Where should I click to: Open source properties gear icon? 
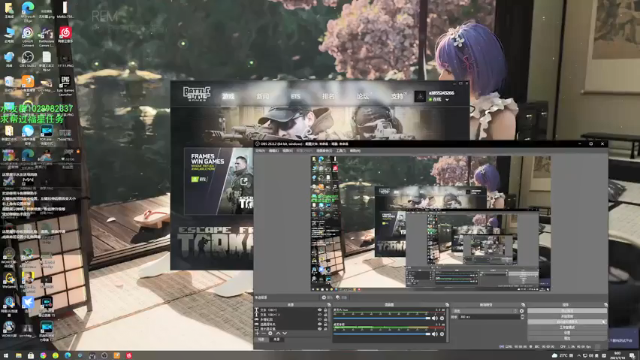pyautogui.click(x=270, y=333)
